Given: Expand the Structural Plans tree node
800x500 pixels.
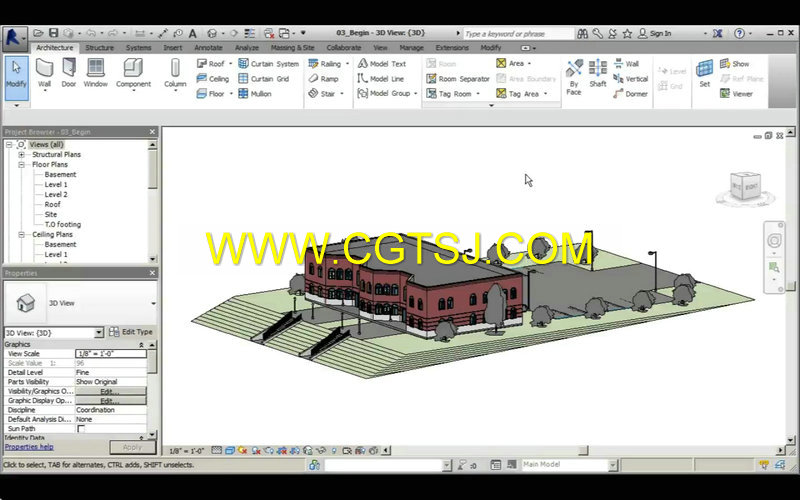Looking at the screenshot, I should [21, 155].
